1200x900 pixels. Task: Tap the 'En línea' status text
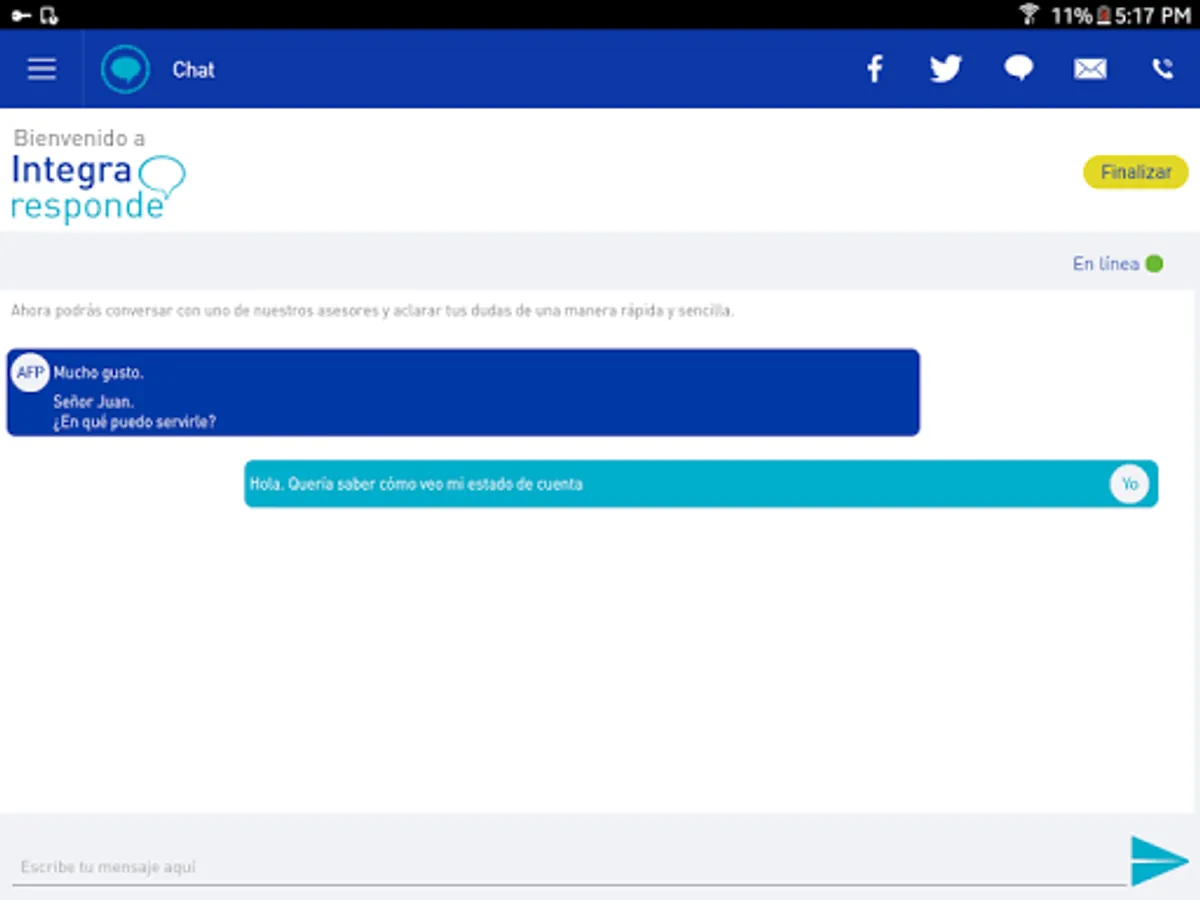(x=1105, y=264)
